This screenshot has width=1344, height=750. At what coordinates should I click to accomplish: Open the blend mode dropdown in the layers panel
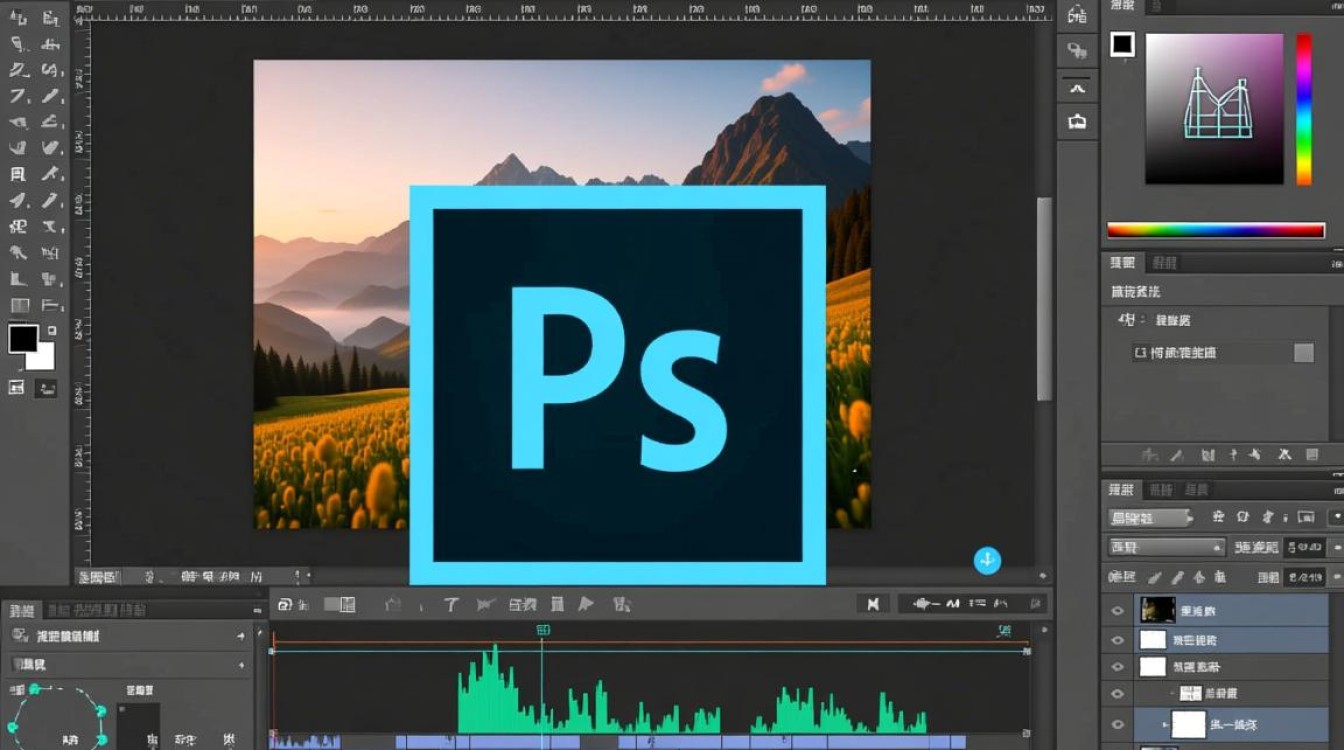tap(1166, 547)
